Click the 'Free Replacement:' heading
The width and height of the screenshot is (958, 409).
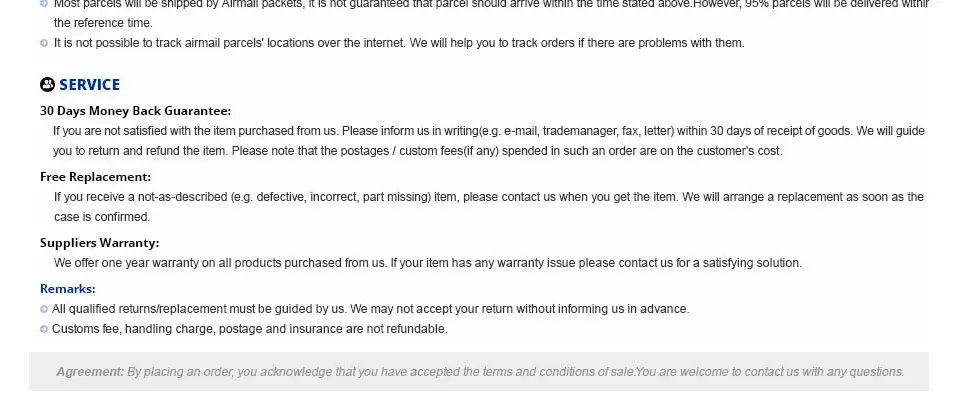point(95,177)
